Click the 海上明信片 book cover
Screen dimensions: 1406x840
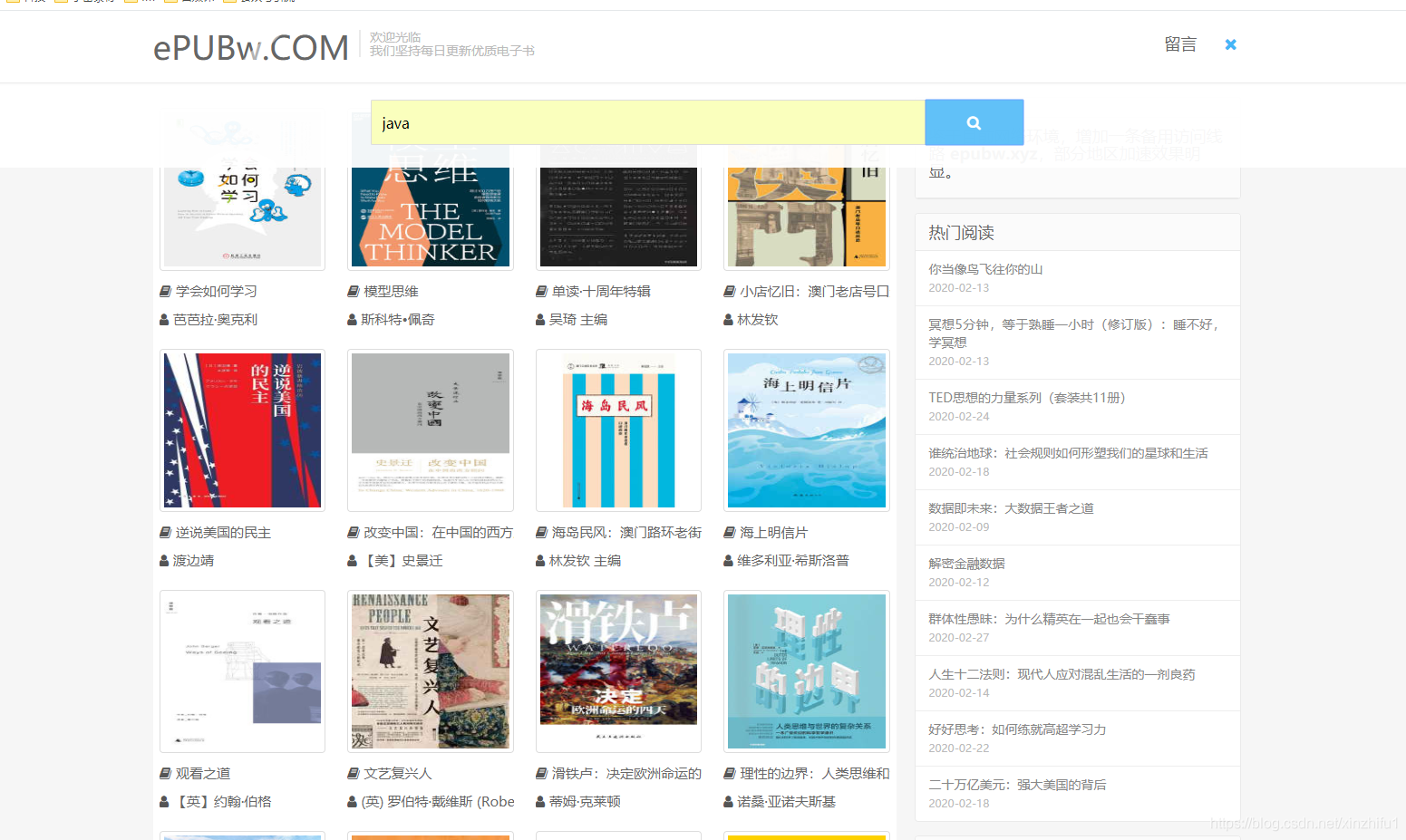807,430
